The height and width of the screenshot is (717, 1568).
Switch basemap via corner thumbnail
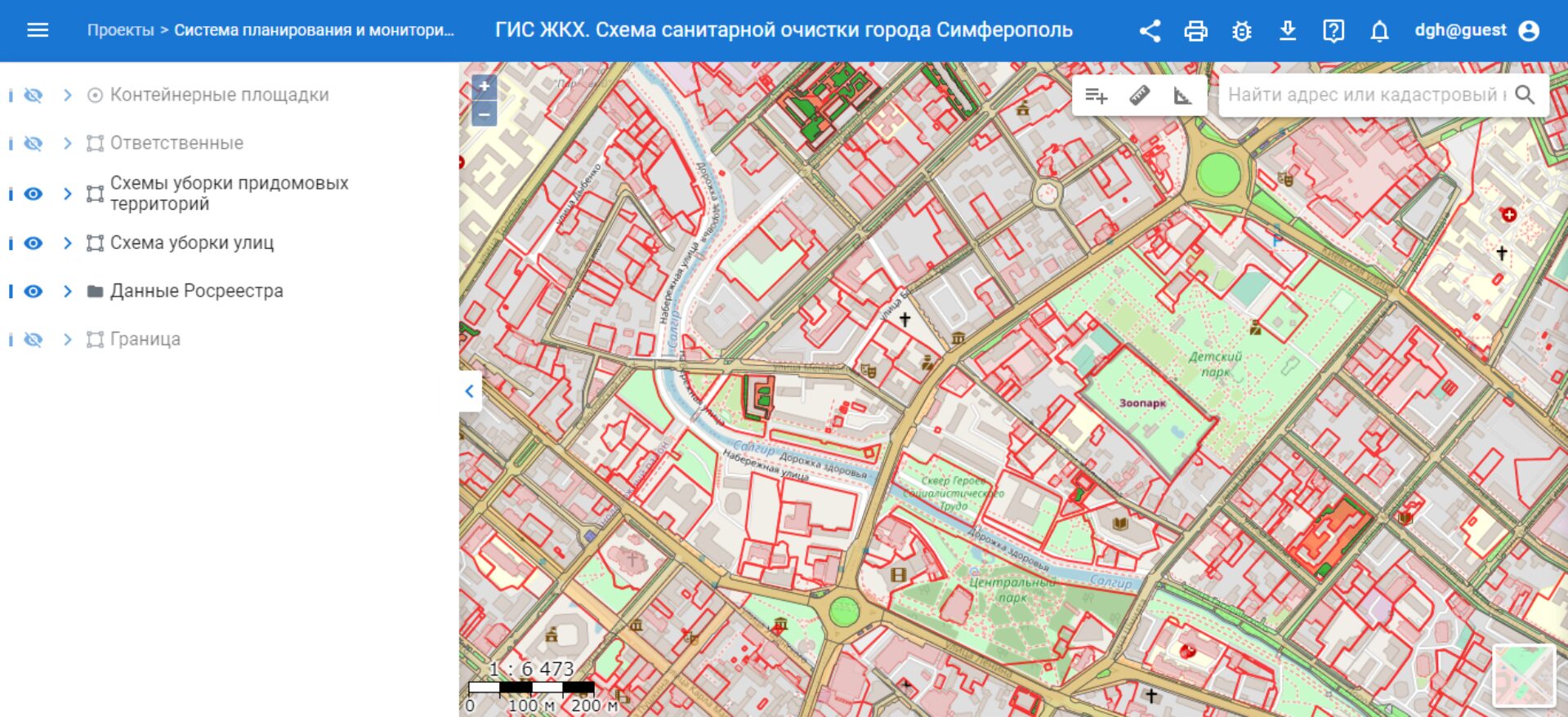pyautogui.click(x=1524, y=675)
